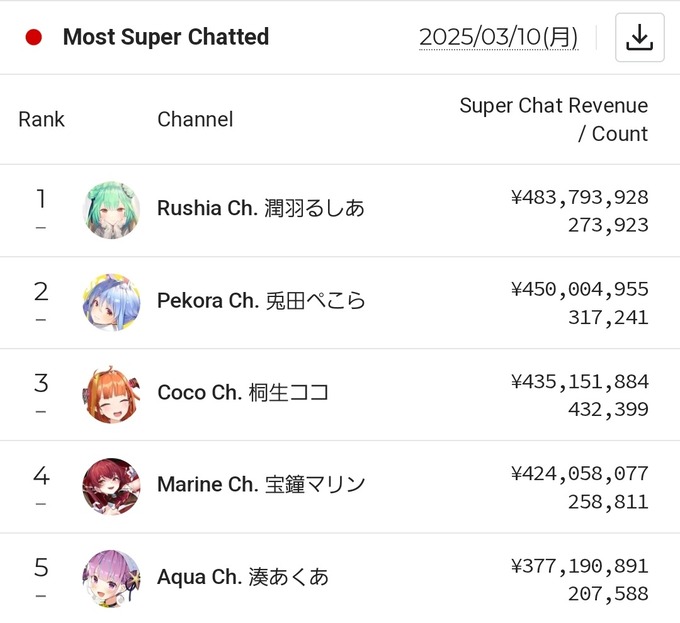
Task: Click the Channel column header
Action: point(195,119)
